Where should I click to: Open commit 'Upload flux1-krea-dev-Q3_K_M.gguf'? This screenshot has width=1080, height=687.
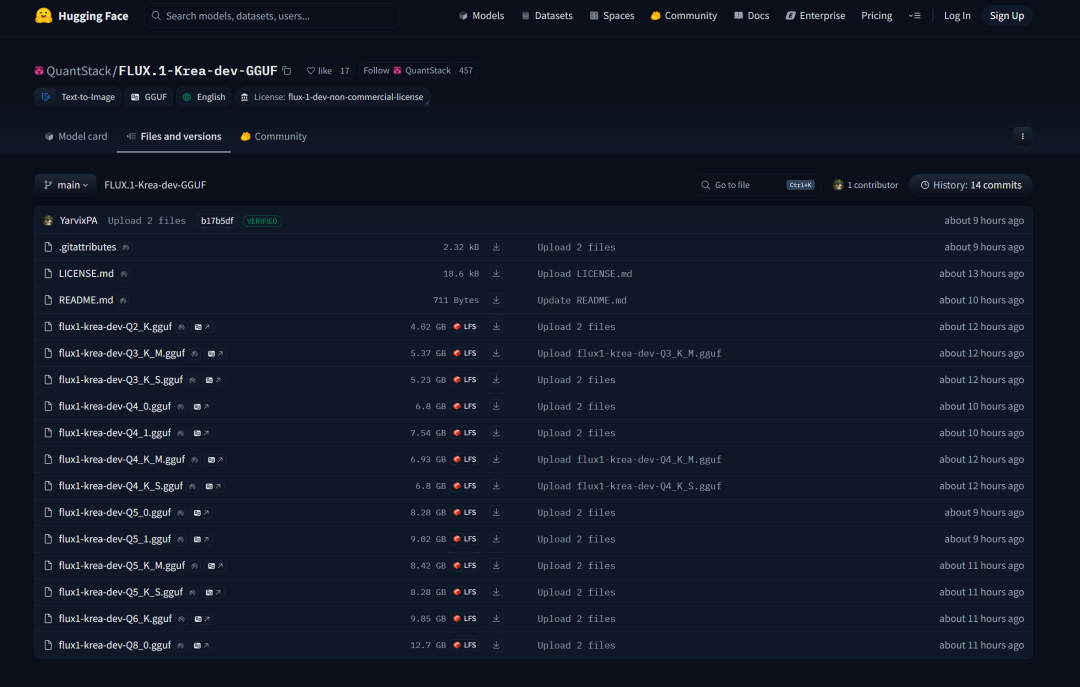[x=630, y=353]
